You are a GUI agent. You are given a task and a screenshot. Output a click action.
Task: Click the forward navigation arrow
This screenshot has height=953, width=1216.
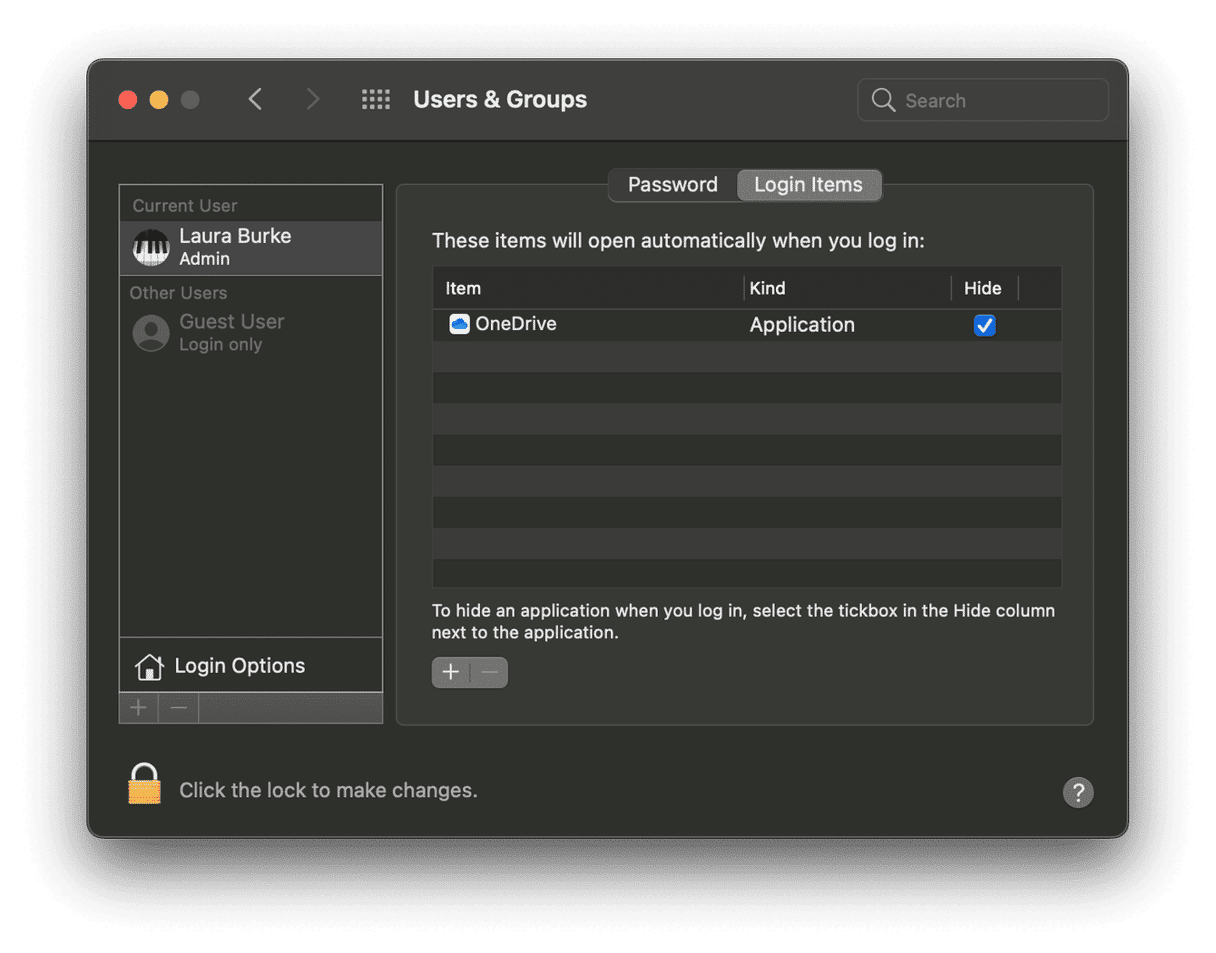[313, 99]
